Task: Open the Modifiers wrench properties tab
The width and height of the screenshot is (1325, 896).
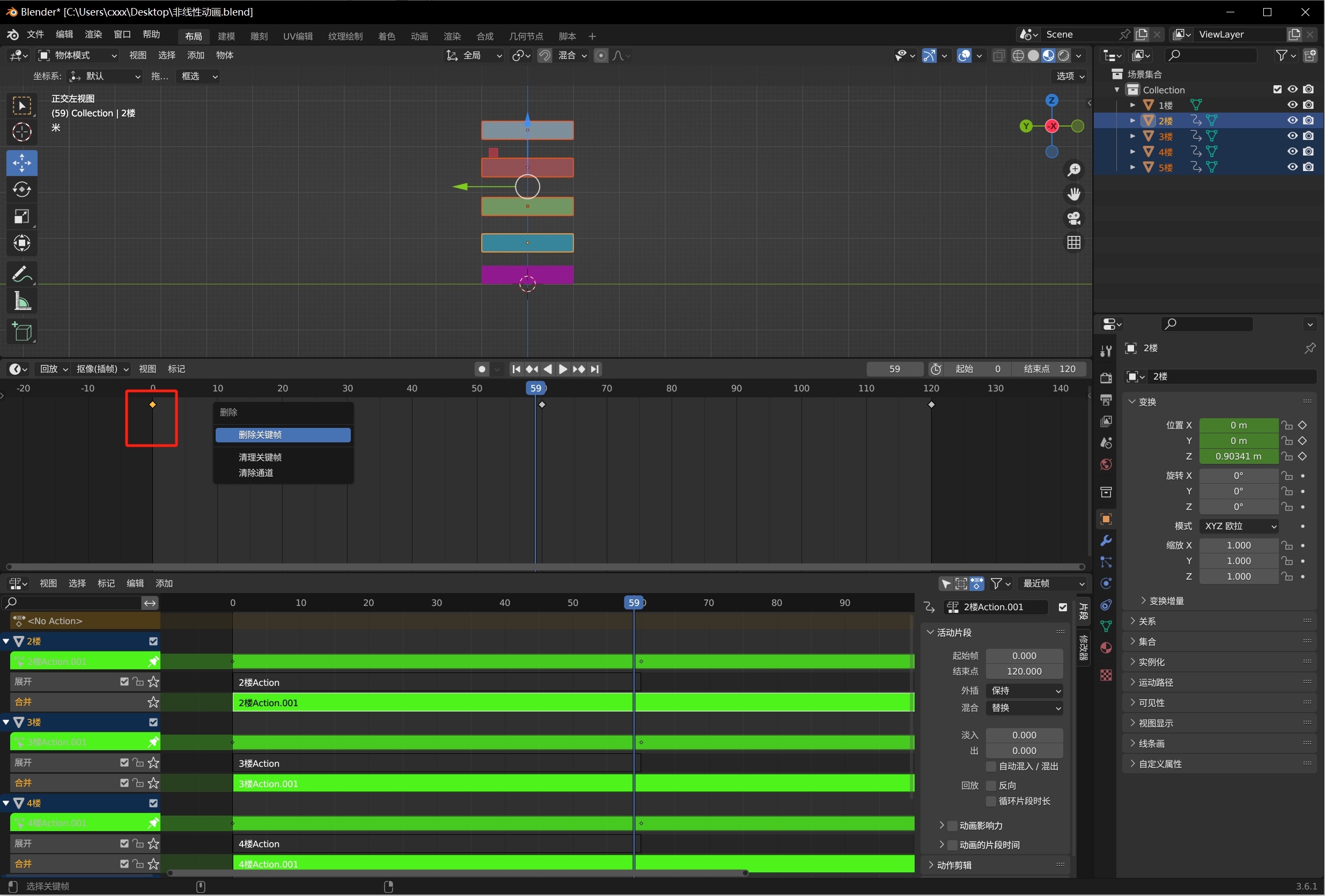Action: click(x=1106, y=540)
